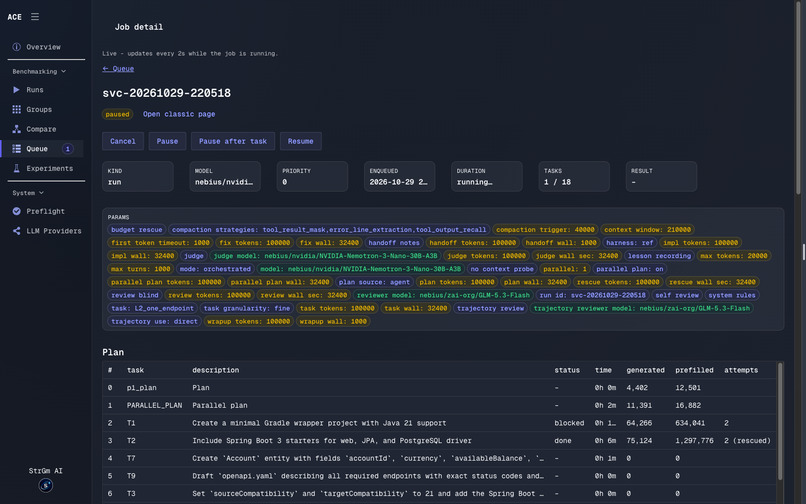Click the main page scrollbar

tap(798, 98)
